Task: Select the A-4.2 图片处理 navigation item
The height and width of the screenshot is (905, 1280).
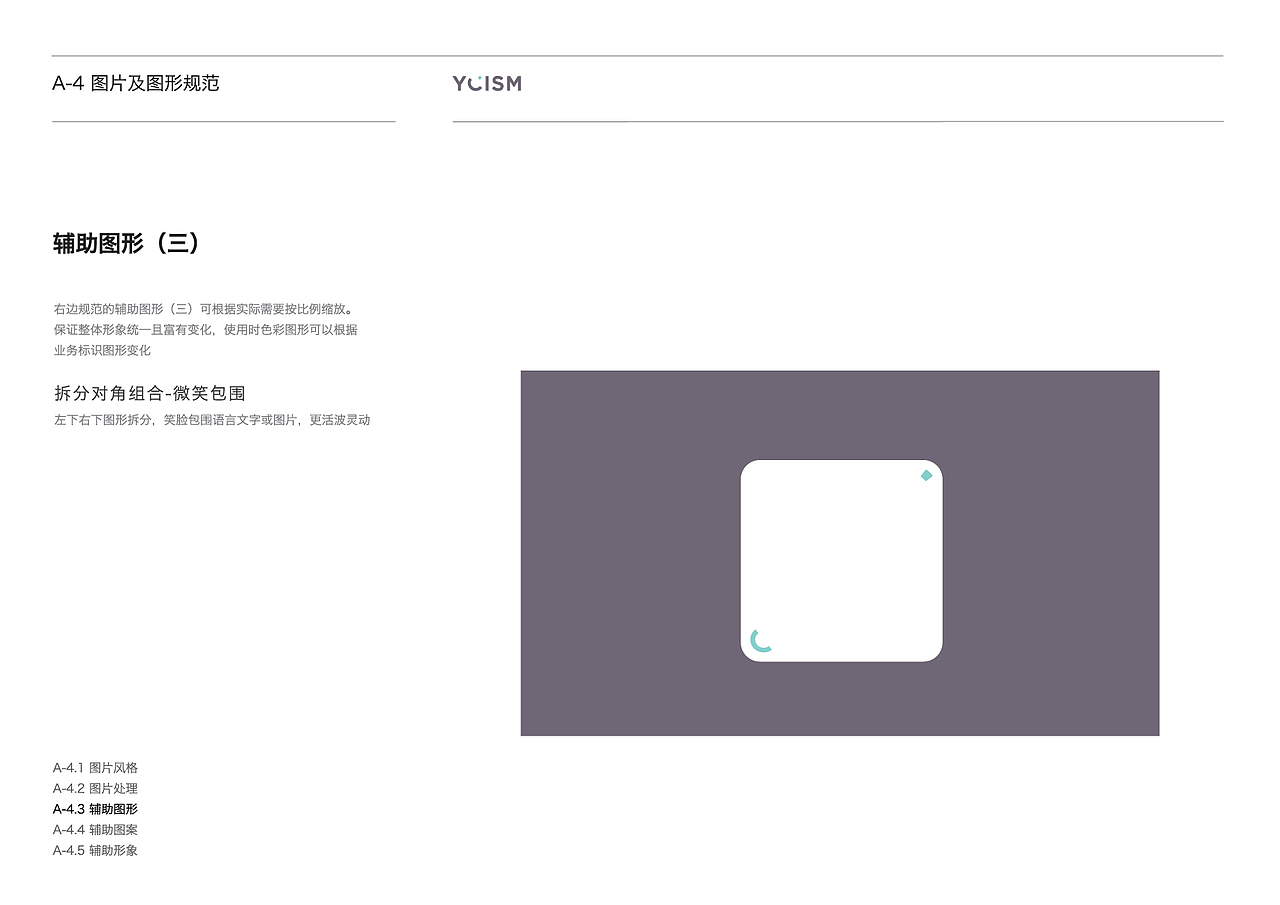Action: pyautogui.click(x=95, y=788)
